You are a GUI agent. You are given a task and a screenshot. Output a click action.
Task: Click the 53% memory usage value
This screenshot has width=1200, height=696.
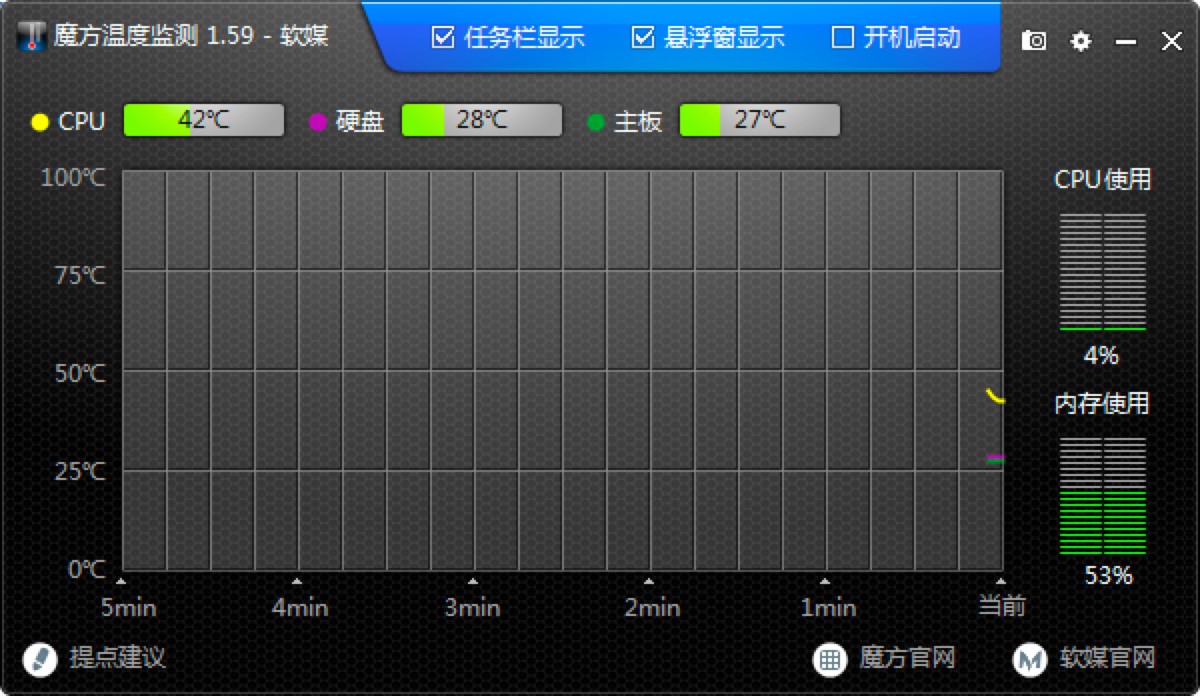[x=1109, y=576]
